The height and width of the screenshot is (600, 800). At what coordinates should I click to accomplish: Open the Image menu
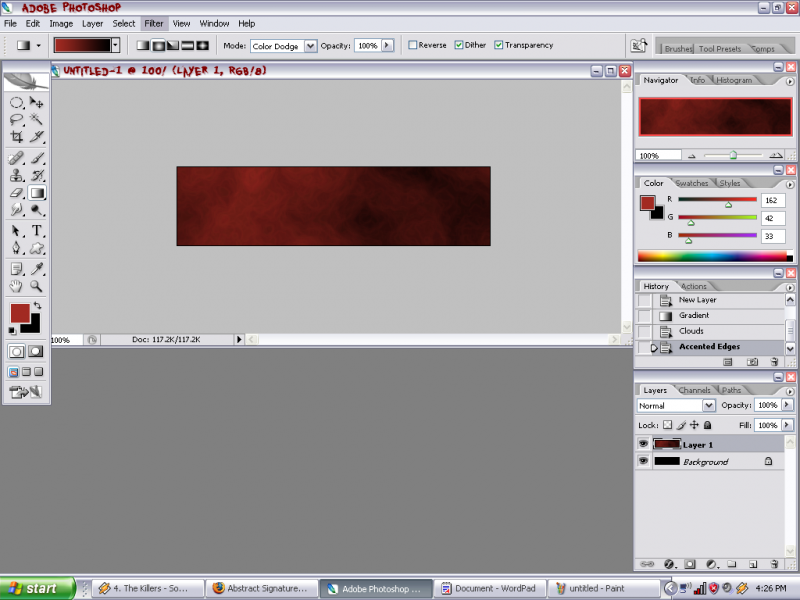[x=61, y=23]
